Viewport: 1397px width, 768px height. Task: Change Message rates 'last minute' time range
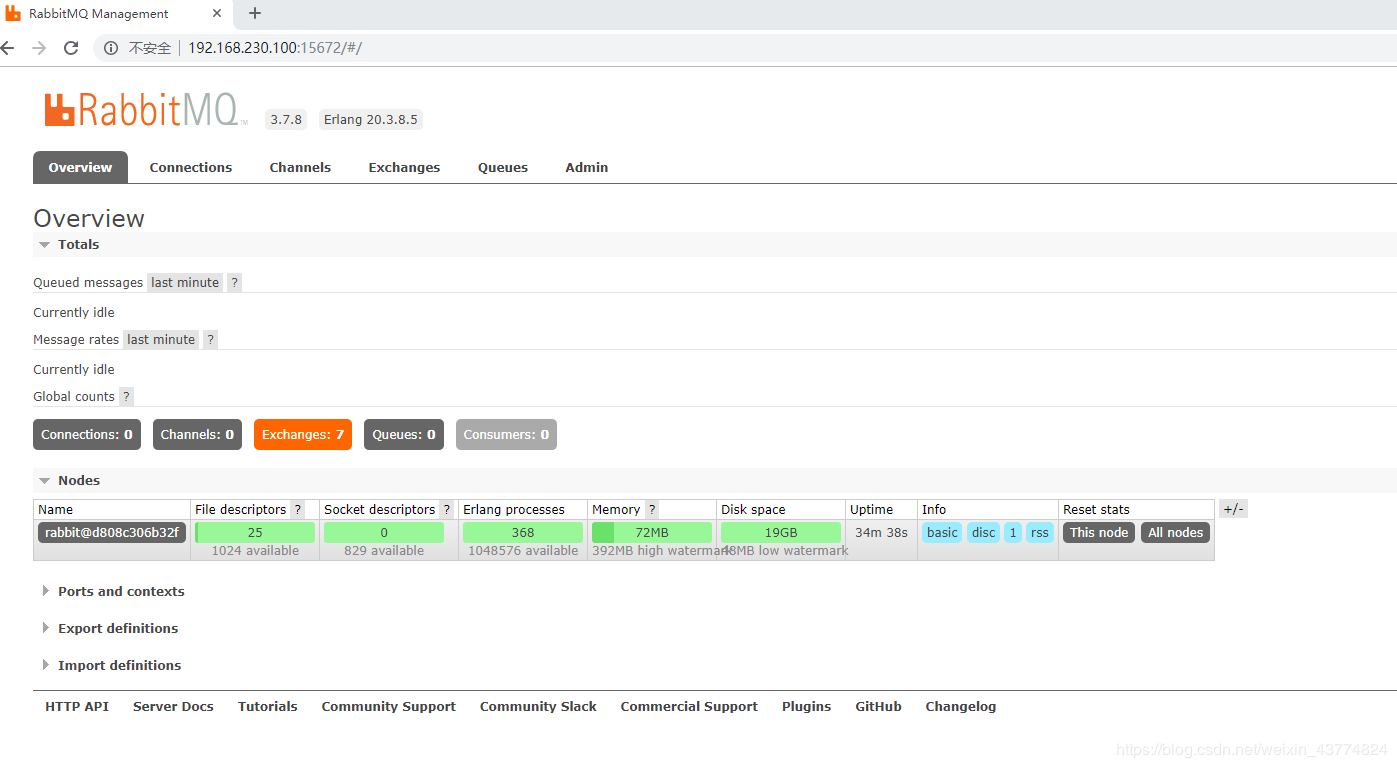click(x=161, y=340)
